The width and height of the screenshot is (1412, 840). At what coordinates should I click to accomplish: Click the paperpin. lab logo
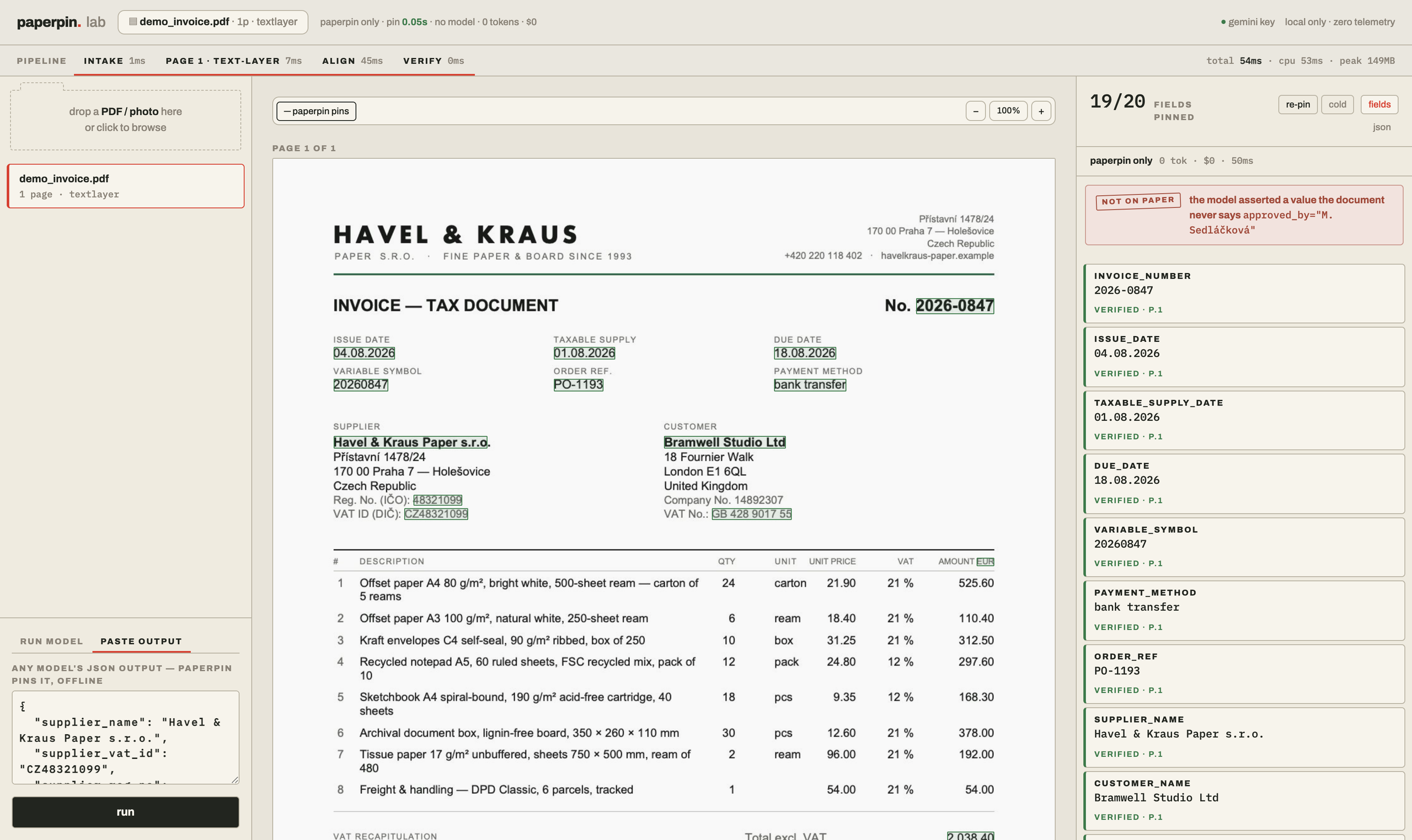click(x=61, y=22)
